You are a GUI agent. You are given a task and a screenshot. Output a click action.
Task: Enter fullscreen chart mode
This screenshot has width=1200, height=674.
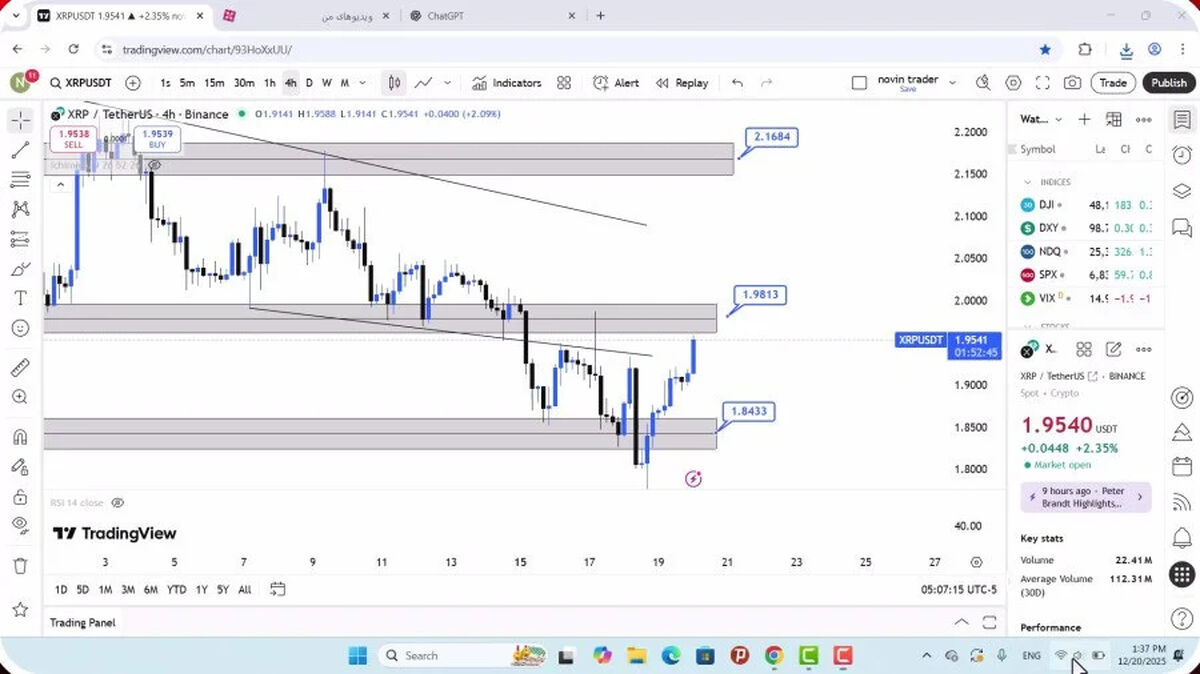[1042, 83]
